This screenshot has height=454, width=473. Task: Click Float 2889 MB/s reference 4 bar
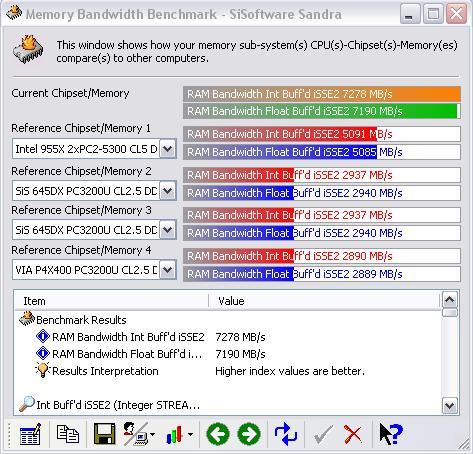(322, 274)
